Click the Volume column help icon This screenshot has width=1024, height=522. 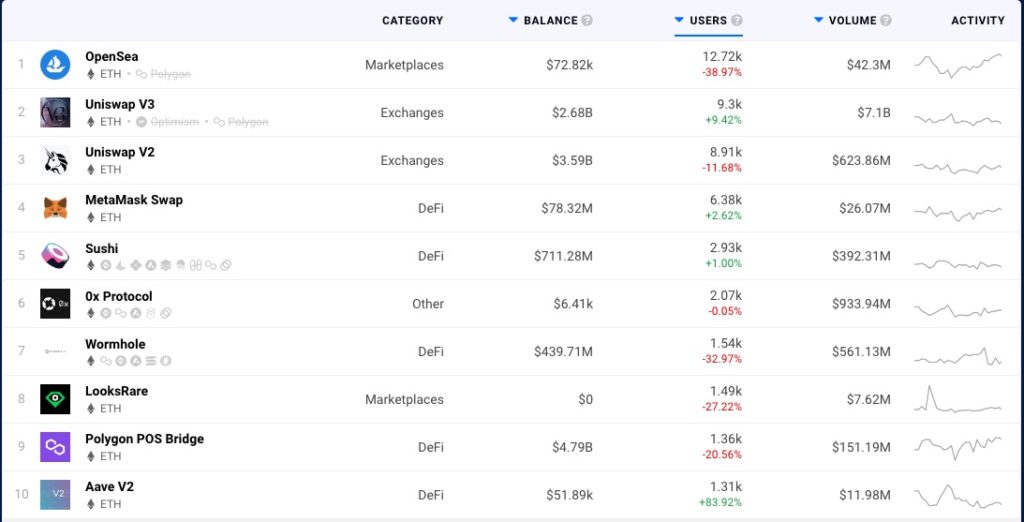coord(885,20)
